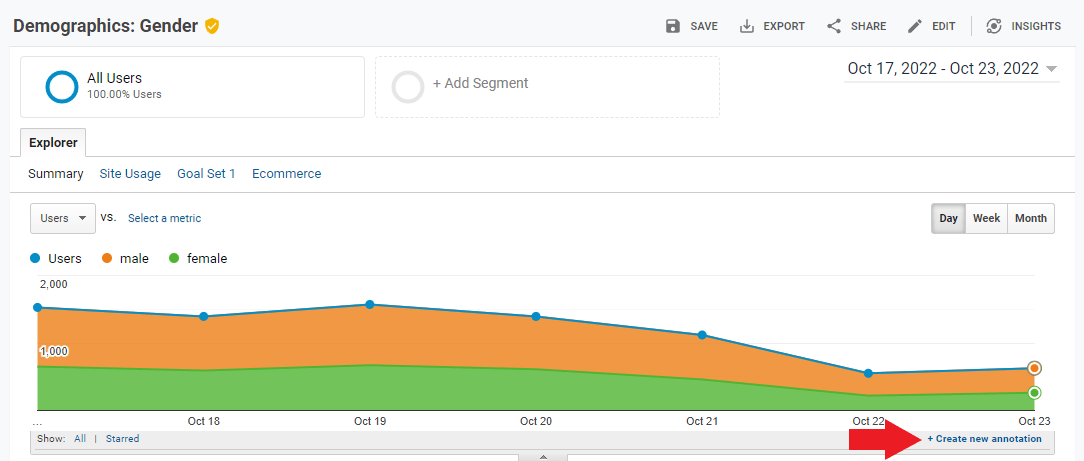The height and width of the screenshot is (461, 1084).
Task: Select the Explorer tab
Action: click(x=53, y=143)
